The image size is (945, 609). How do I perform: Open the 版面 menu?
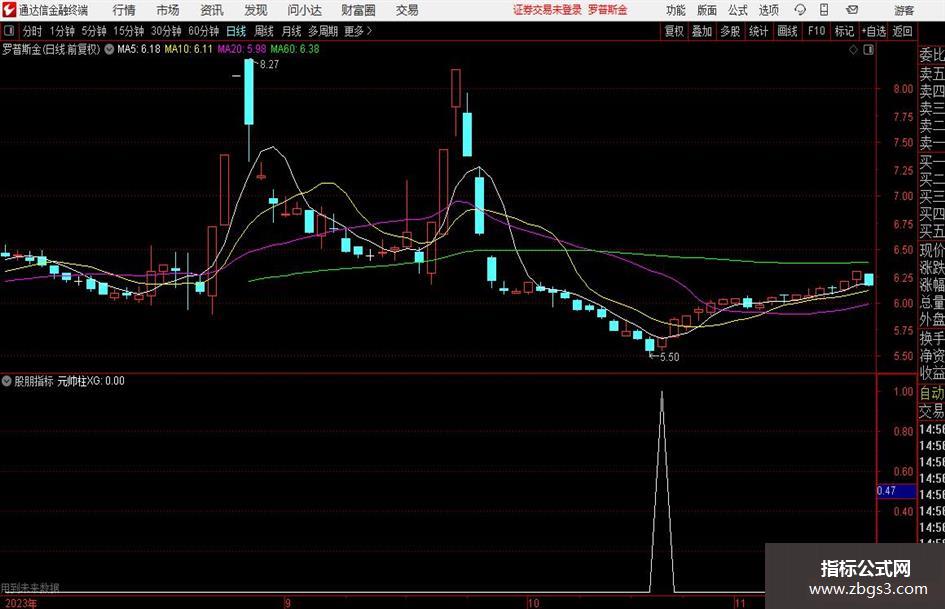707,10
